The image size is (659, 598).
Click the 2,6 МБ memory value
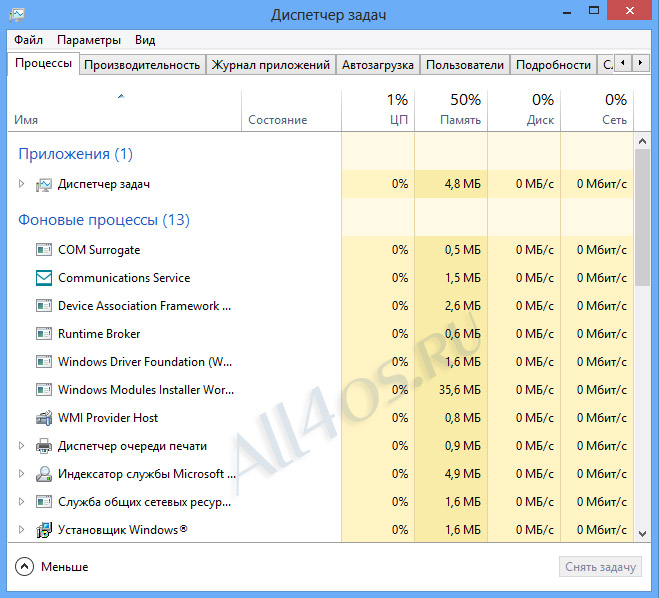pyautogui.click(x=463, y=306)
